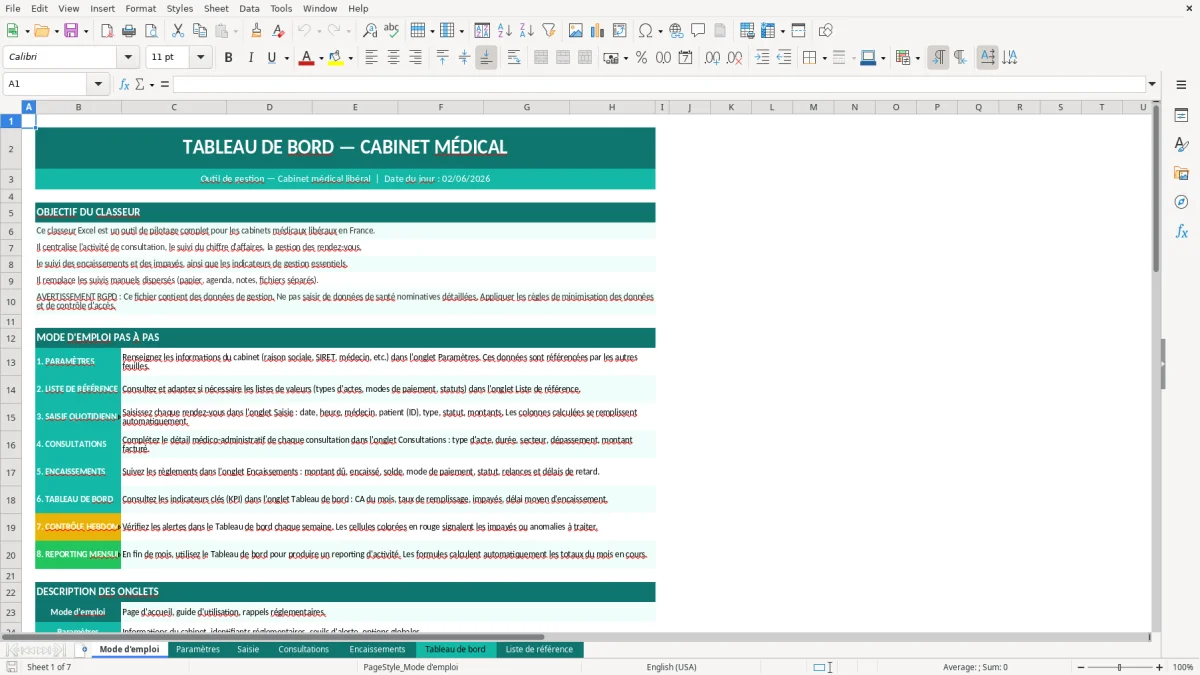Click the Format as Percent icon

(641, 58)
